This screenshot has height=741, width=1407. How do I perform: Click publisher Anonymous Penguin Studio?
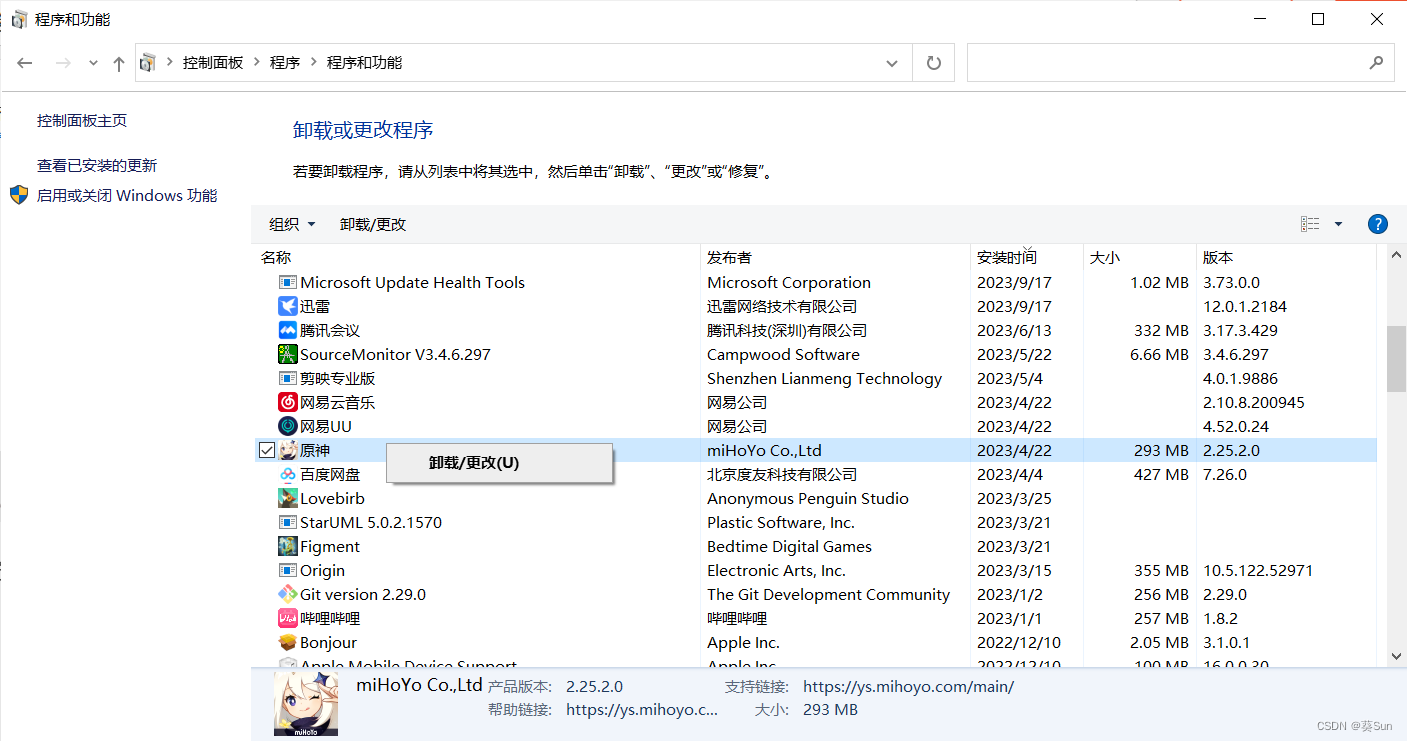[808, 499]
